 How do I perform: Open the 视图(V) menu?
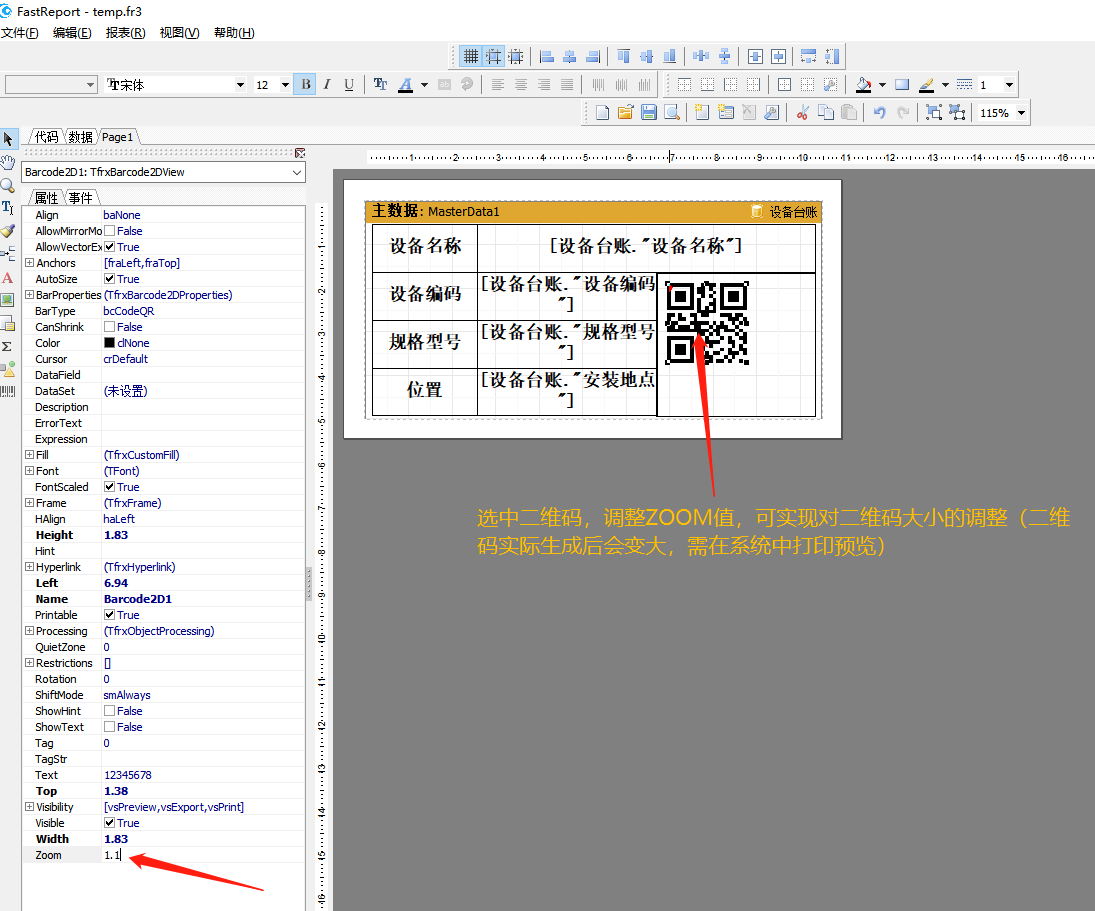(179, 33)
